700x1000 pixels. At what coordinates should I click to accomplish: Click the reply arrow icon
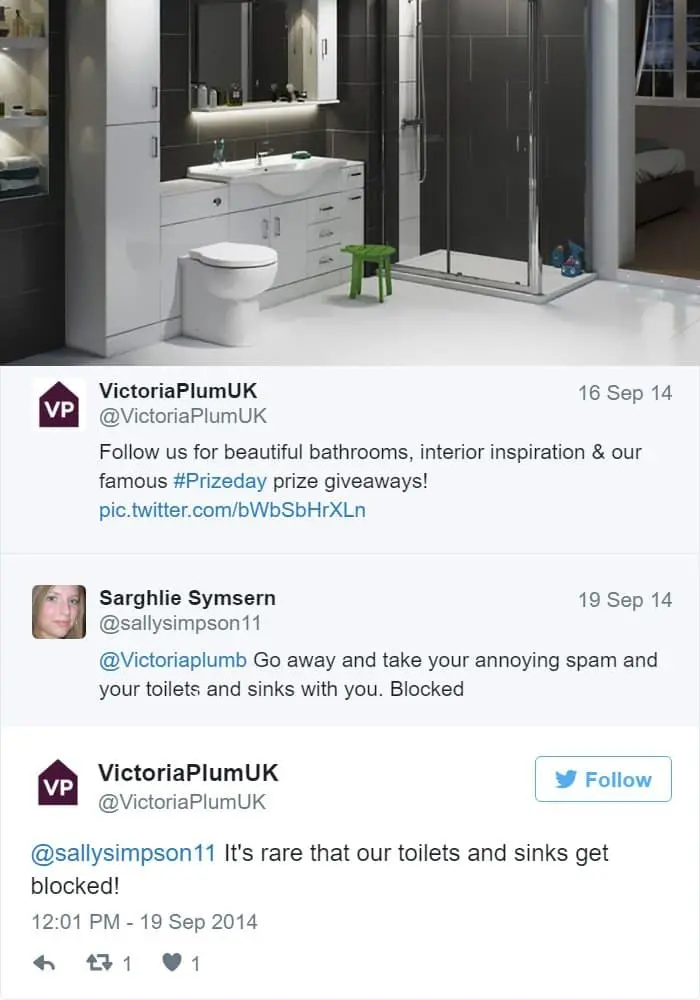[x=43, y=963]
